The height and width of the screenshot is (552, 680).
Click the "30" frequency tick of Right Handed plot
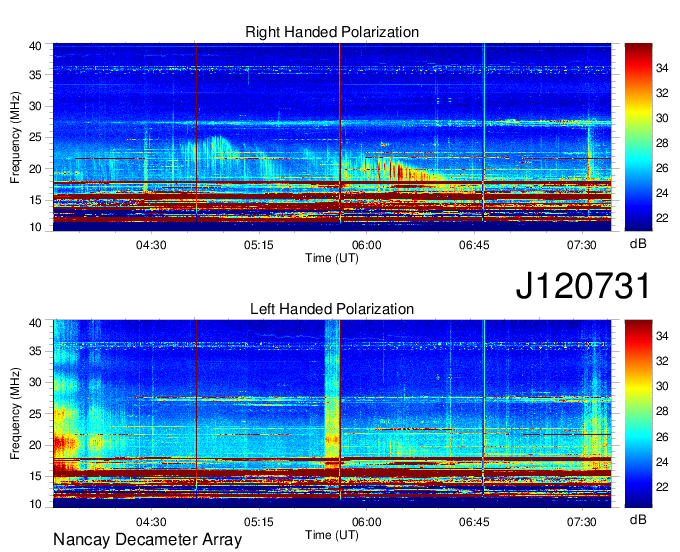[36, 106]
